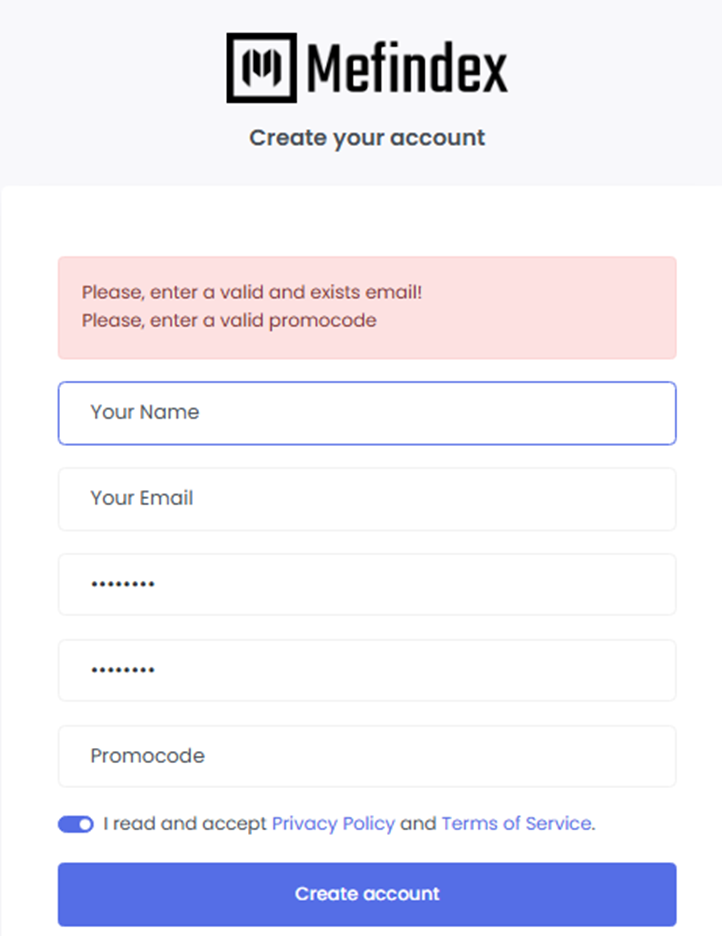Toggle the accept Privacy Policy switch
The width and height of the screenshot is (722, 936).
[76, 824]
